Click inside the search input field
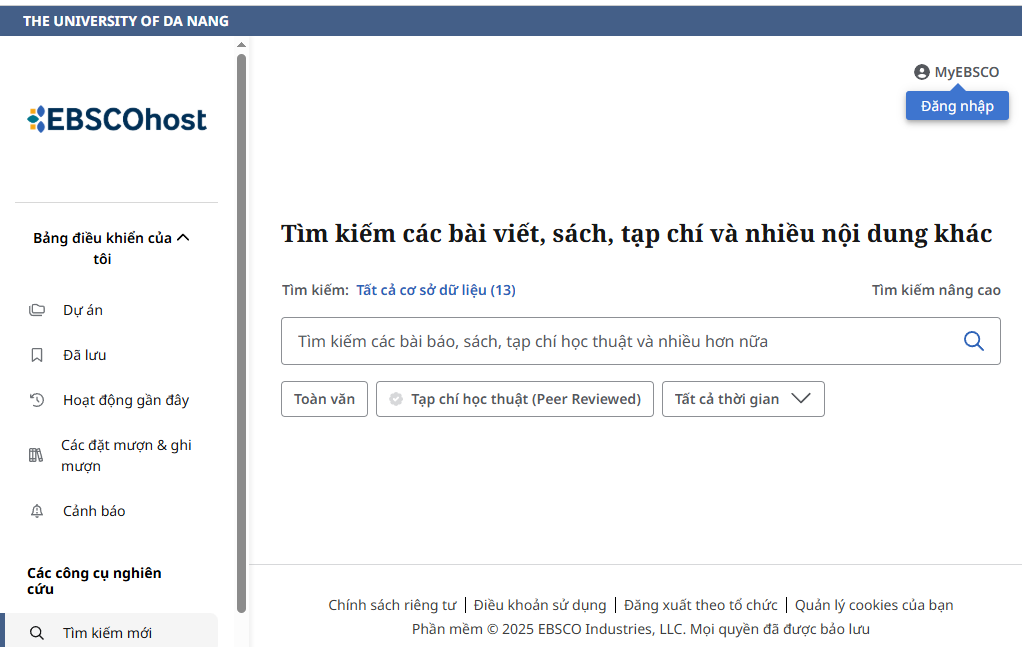This screenshot has width=1022, height=647. tap(600, 341)
